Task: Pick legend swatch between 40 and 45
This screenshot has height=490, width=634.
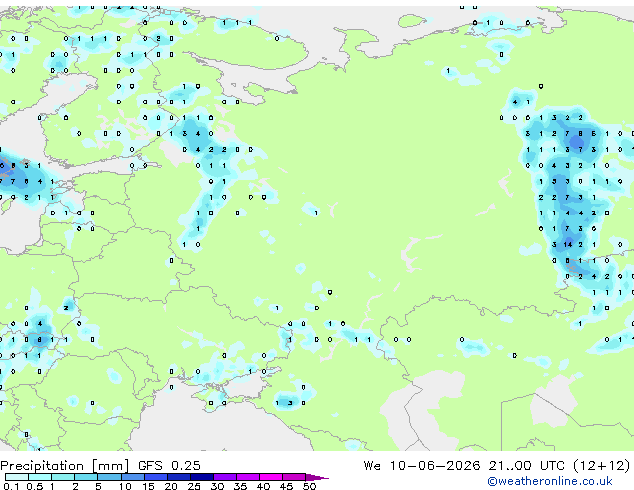Action: 271,477
